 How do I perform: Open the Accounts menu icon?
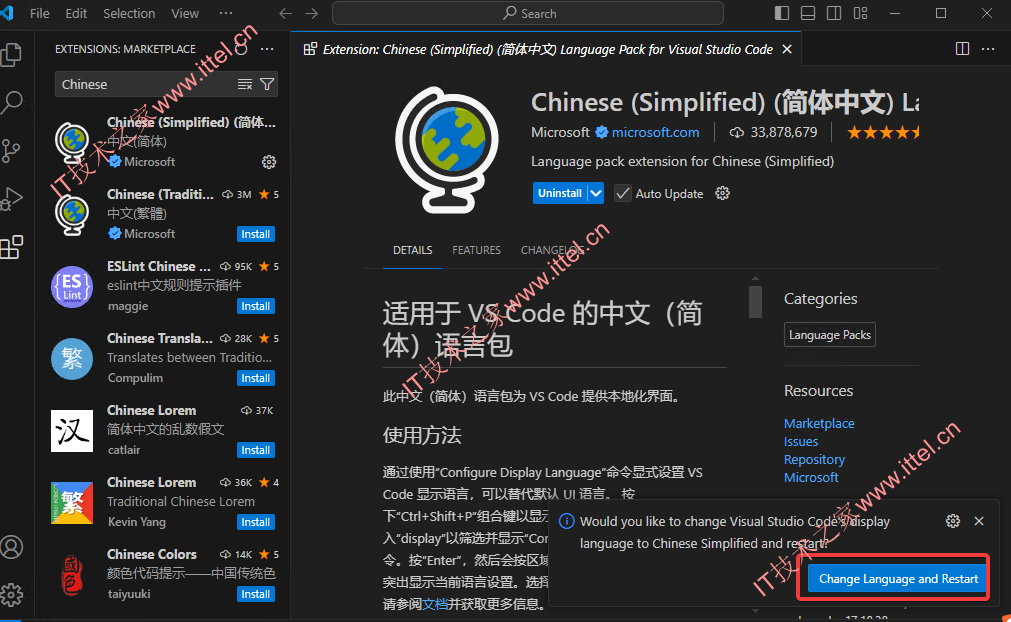tap(12, 547)
